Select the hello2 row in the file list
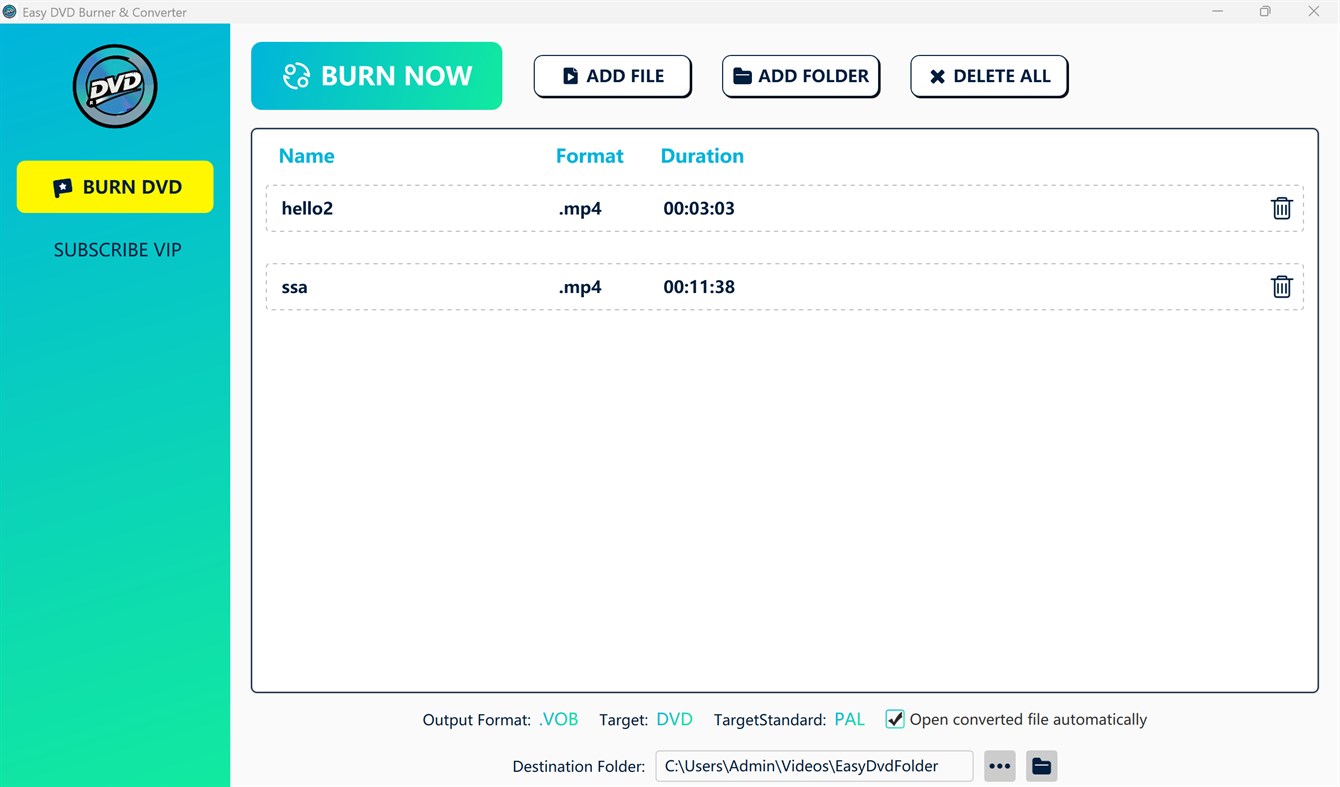This screenshot has height=787, width=1340. tap(700, 208)
